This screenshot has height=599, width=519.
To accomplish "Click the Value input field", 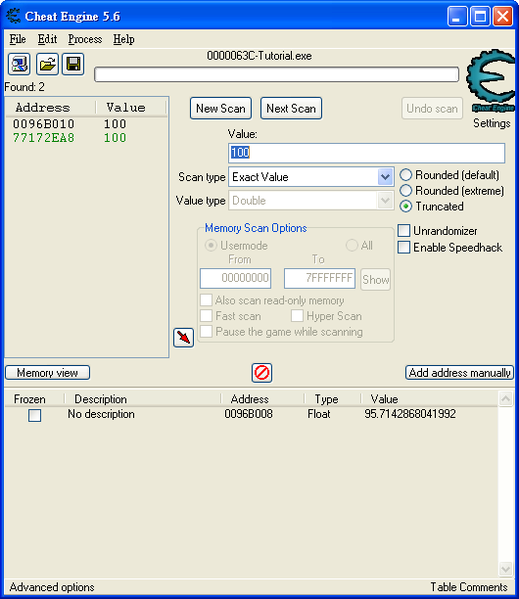I will 366,153.
